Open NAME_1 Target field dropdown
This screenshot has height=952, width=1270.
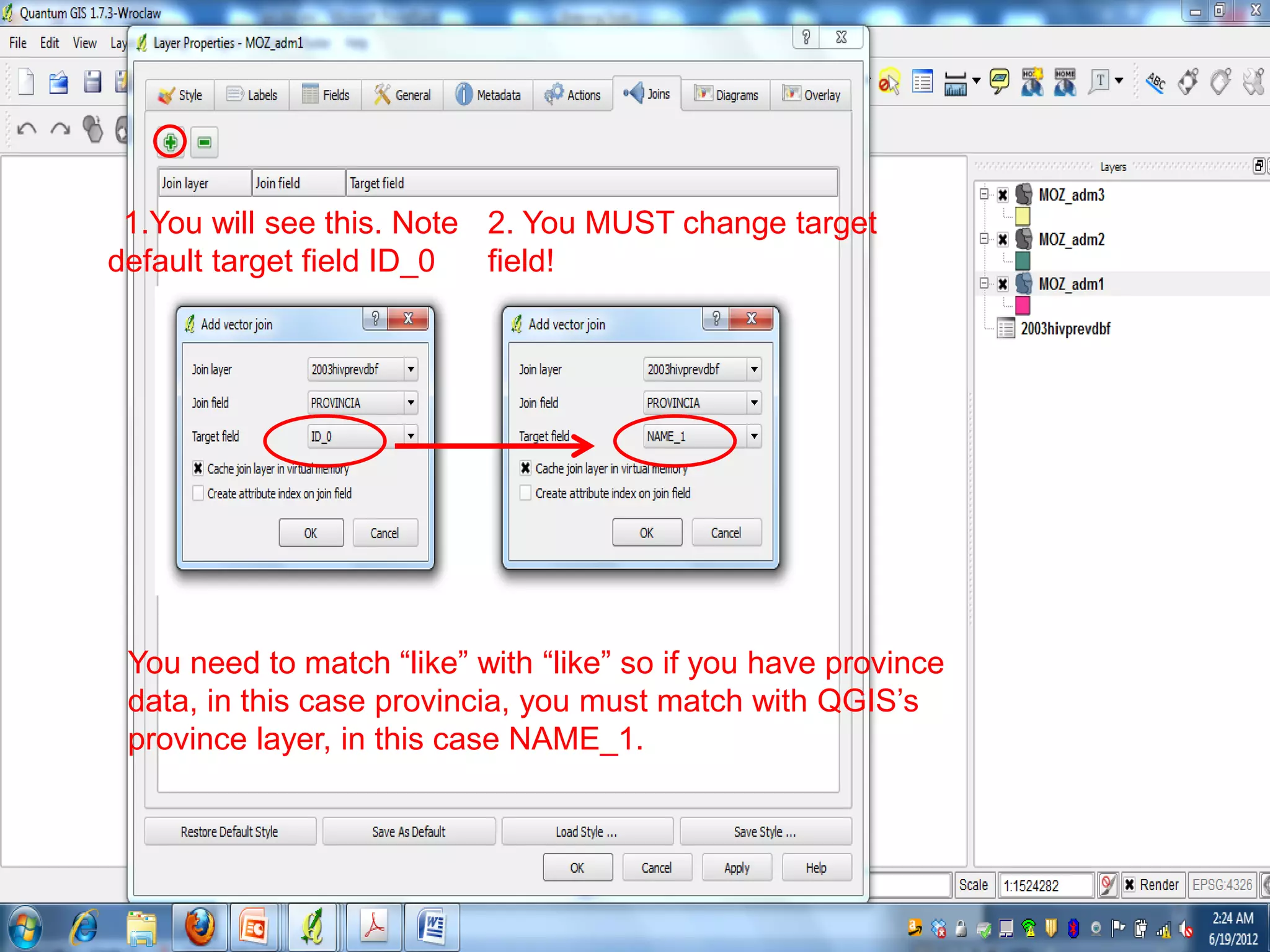(753, 436)
